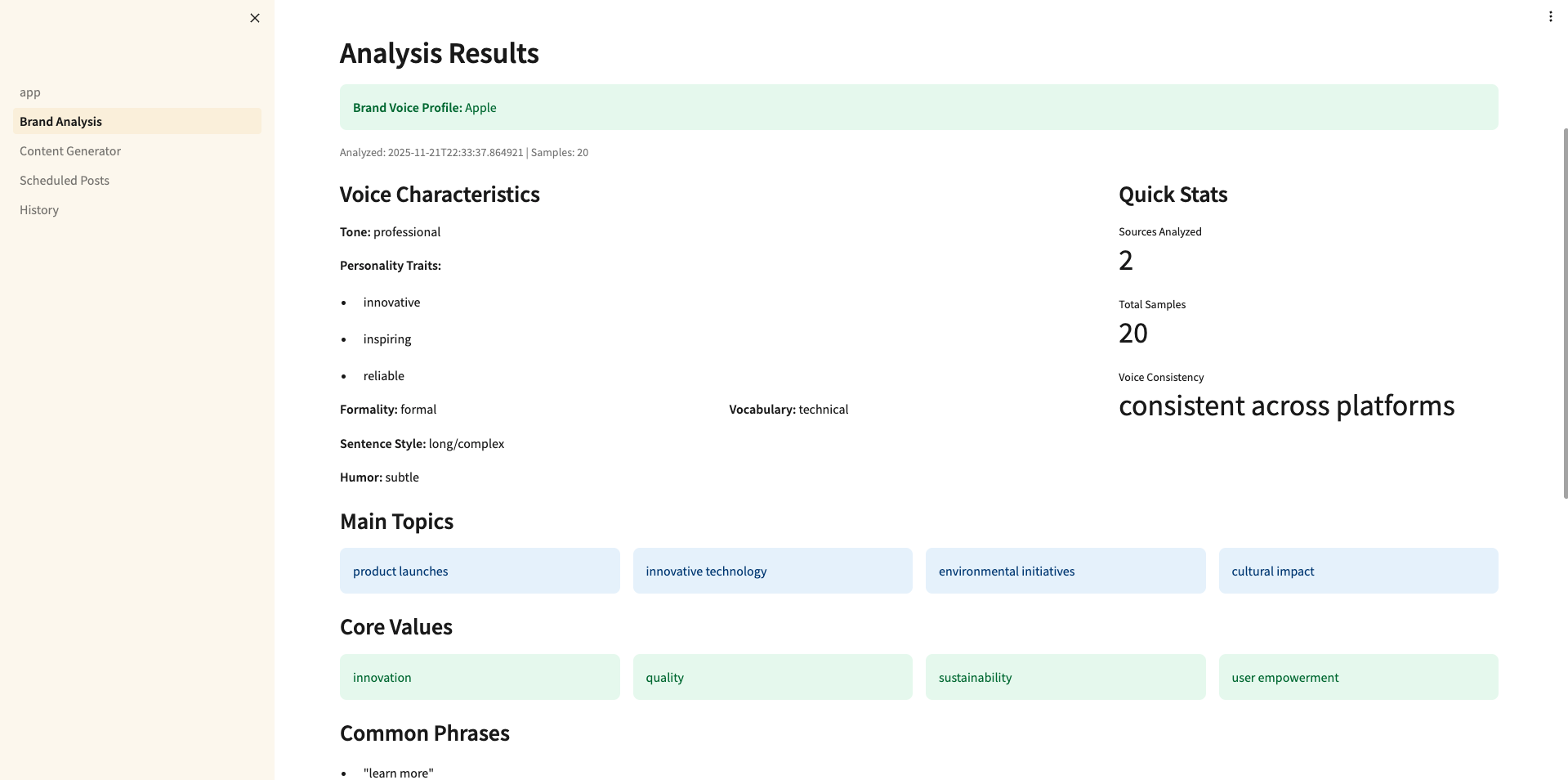The image size is (1568, 780).
Task: Navigate to History page
Action: click(39, 210)
